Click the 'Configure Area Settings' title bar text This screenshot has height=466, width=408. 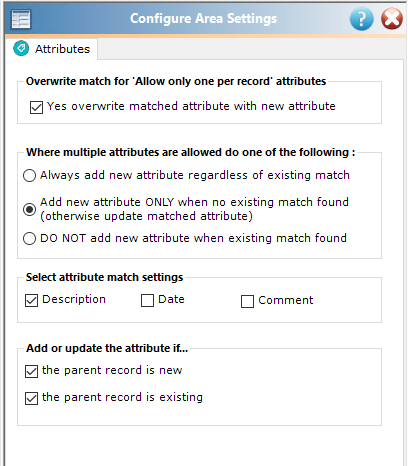pyautogui.click(x=203, y=18)
